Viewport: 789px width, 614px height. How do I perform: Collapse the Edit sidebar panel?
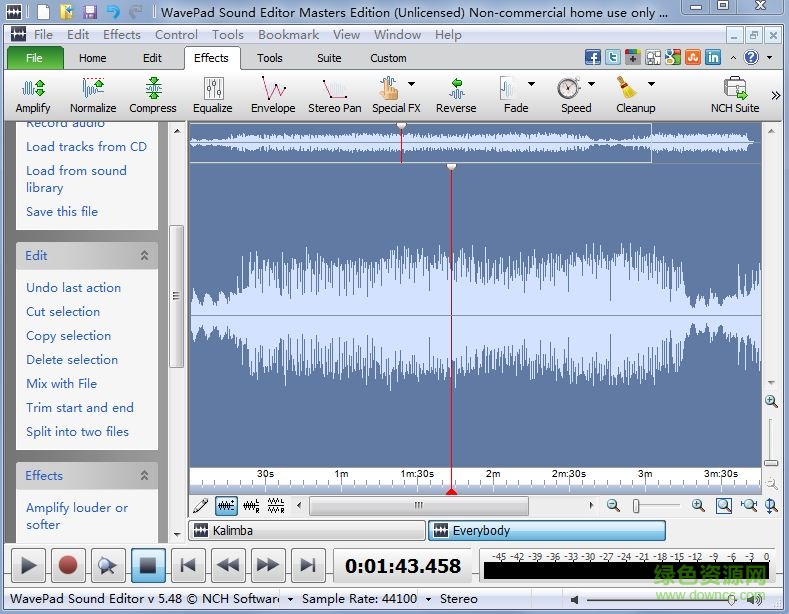(x=144, y=256)
